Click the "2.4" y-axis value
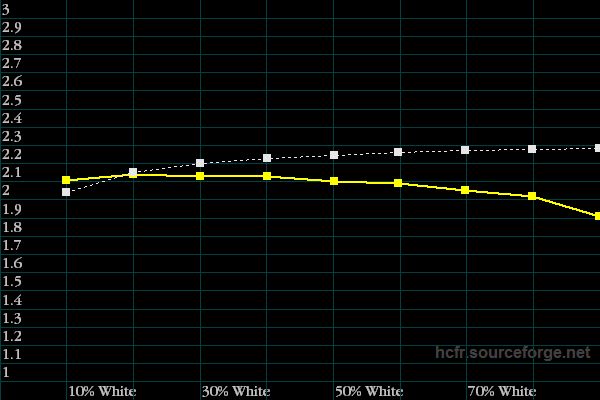 pyautogui.click(x=12, y=118)
